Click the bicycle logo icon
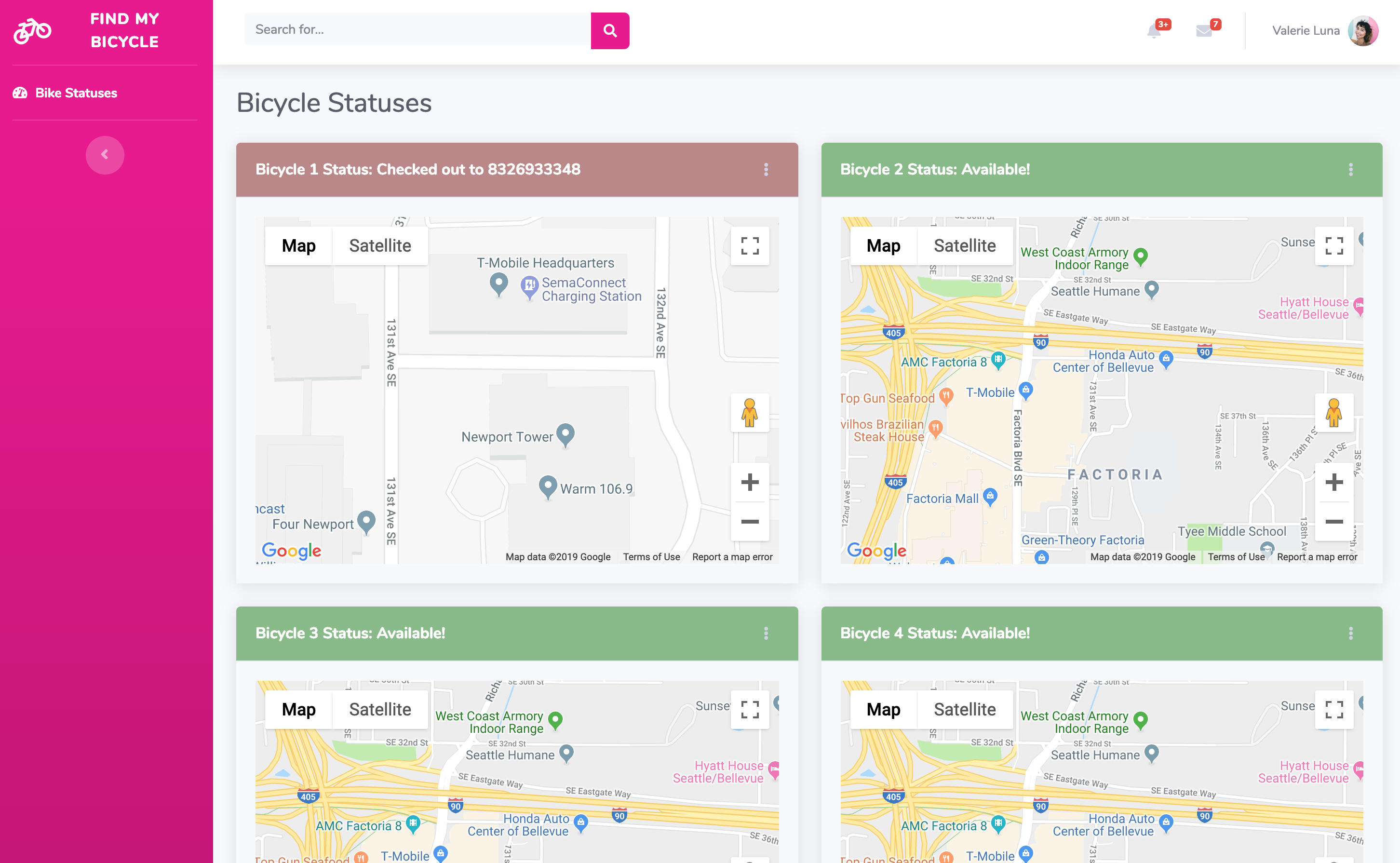 coord(32,31)
